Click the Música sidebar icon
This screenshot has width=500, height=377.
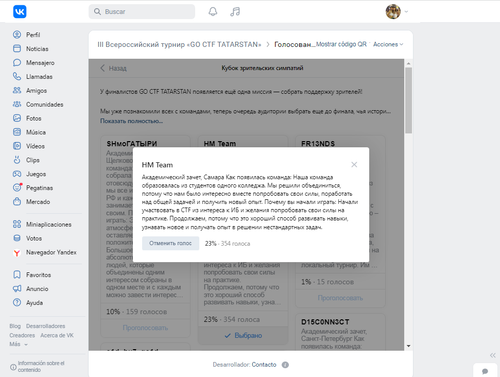[17, 132]
